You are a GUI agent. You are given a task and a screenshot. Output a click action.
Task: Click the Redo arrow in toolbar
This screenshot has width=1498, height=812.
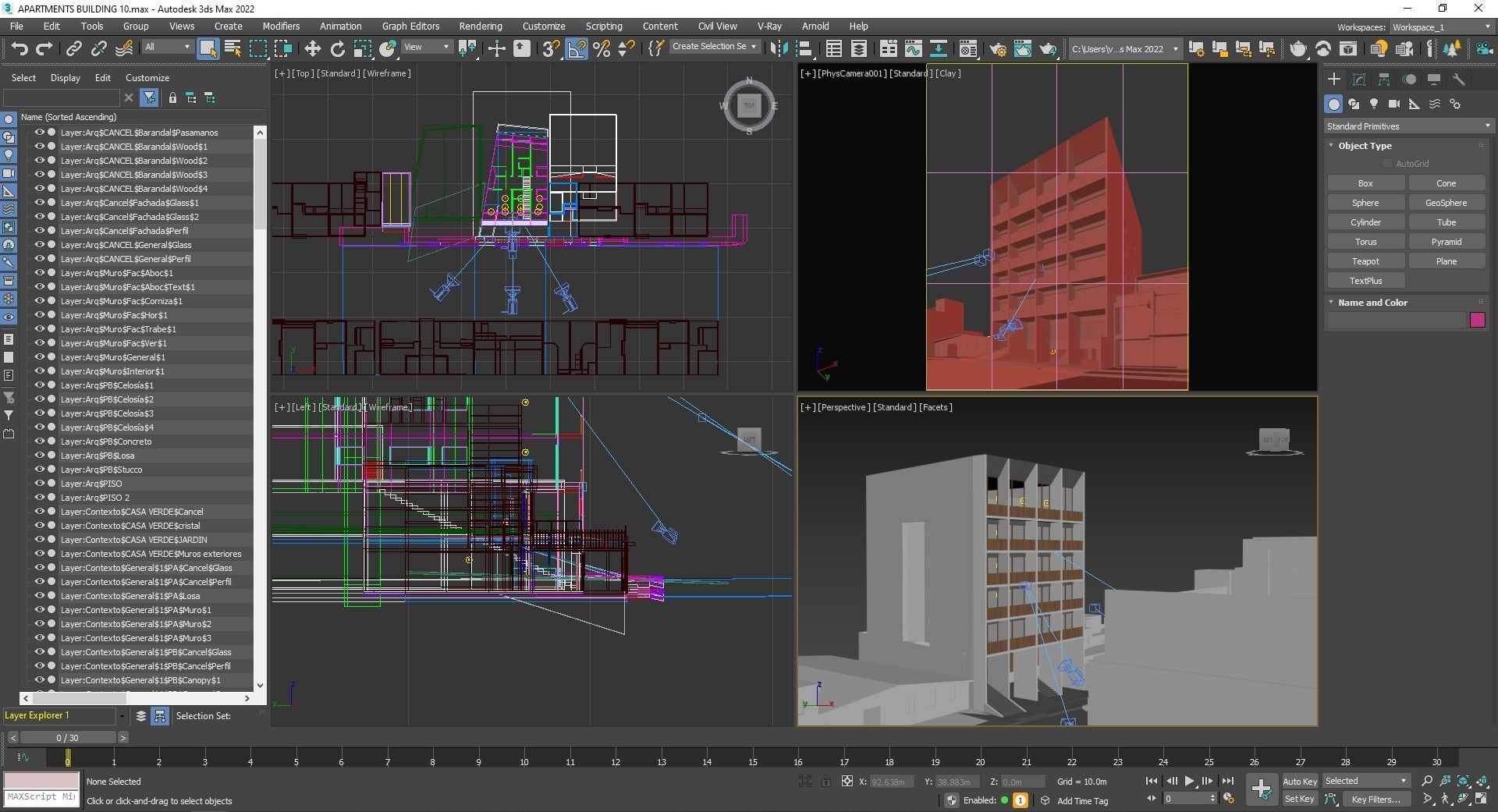pyautogui.click(x=44, y=48)
